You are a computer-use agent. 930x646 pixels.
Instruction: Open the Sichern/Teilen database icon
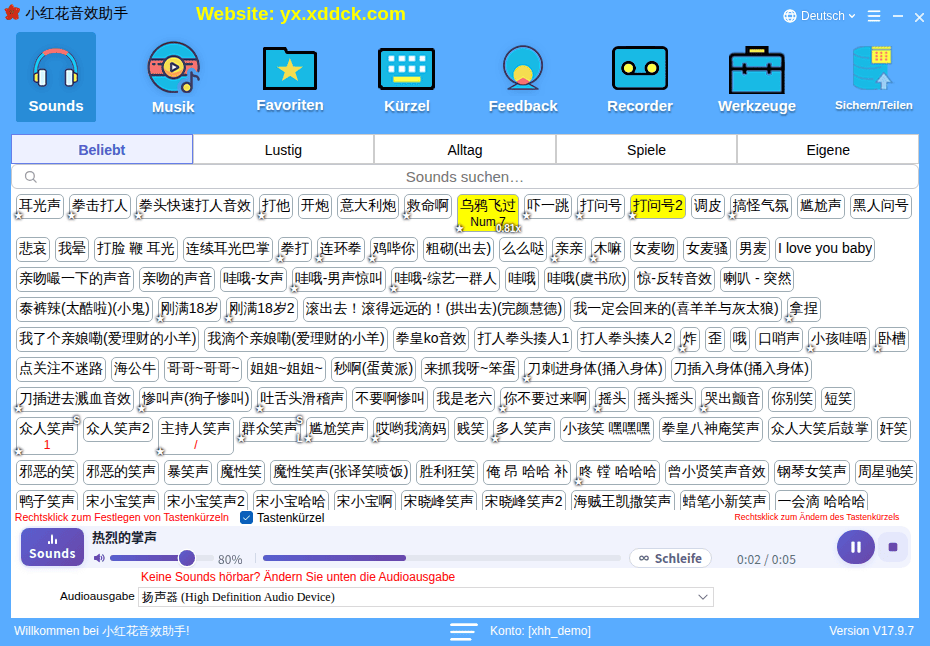(x=872, y=68)
